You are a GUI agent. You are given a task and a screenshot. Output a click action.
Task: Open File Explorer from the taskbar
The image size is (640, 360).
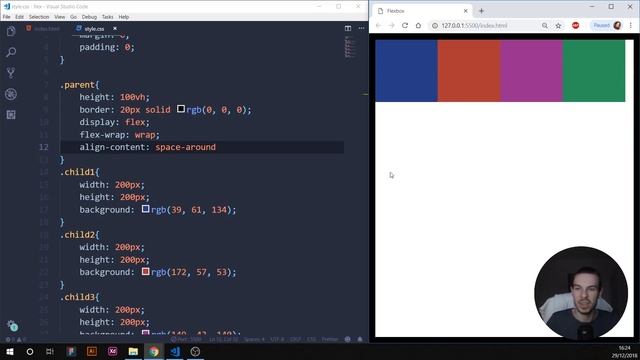point(133,351)
